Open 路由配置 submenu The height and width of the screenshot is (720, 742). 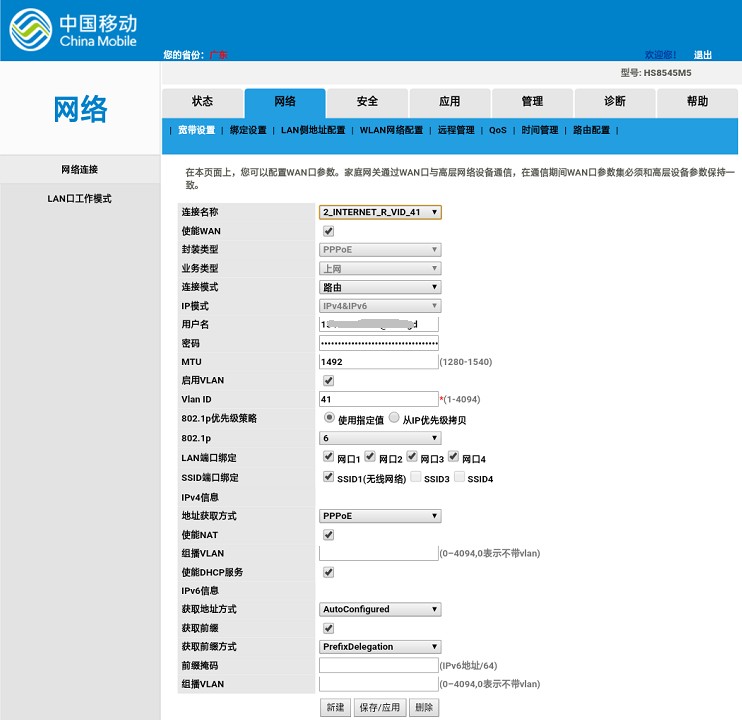(591, 130)
